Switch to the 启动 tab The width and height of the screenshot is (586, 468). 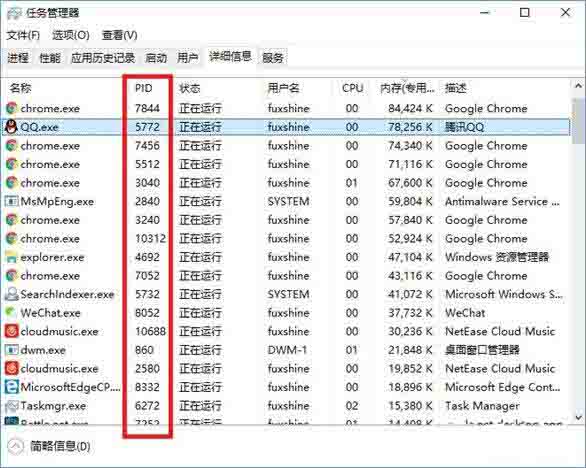coord(156,58)
